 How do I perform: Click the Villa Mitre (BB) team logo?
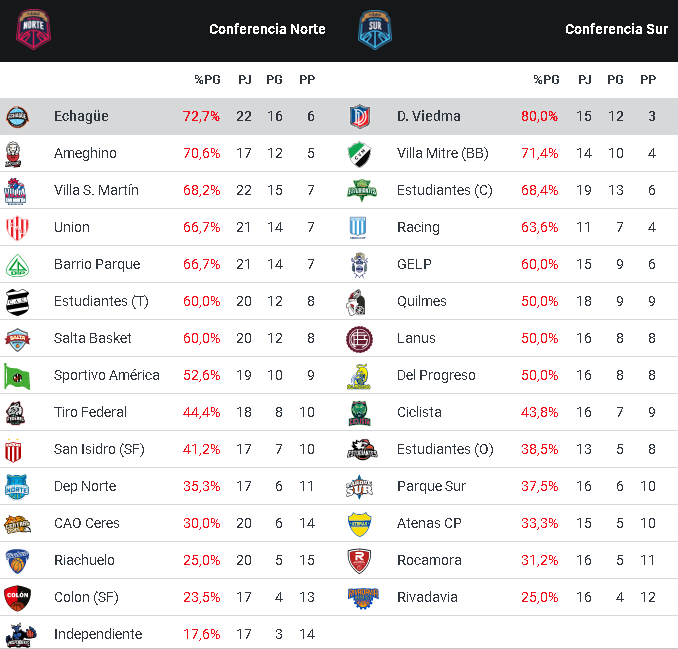pyautogui.click(x=361, y=153)
